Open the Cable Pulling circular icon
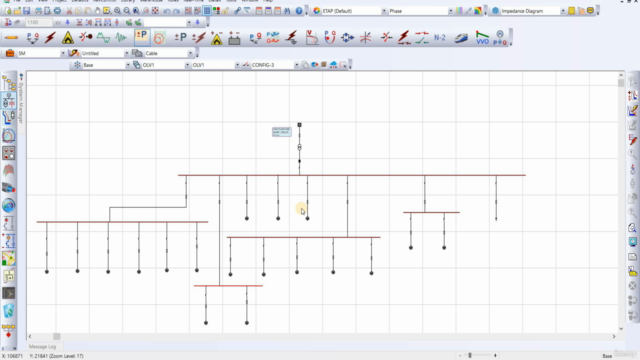 click(x=159, y=38)
